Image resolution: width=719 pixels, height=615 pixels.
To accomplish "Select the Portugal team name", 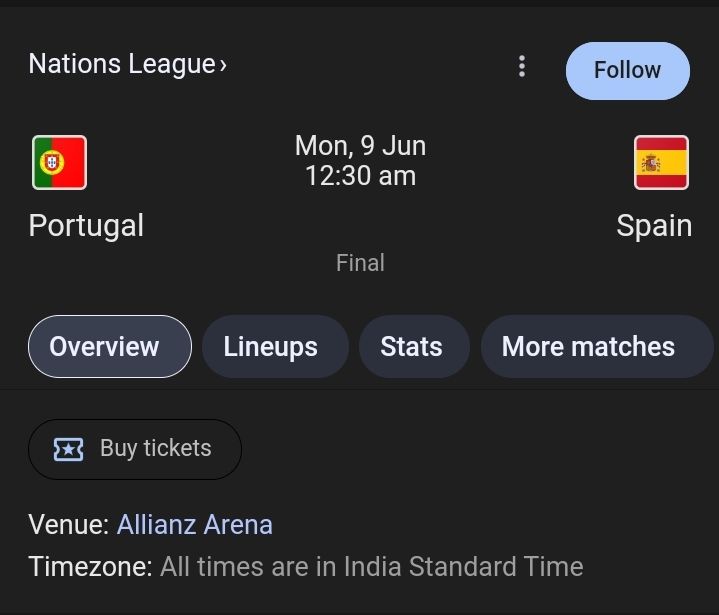I will click(x=86, y=226).
